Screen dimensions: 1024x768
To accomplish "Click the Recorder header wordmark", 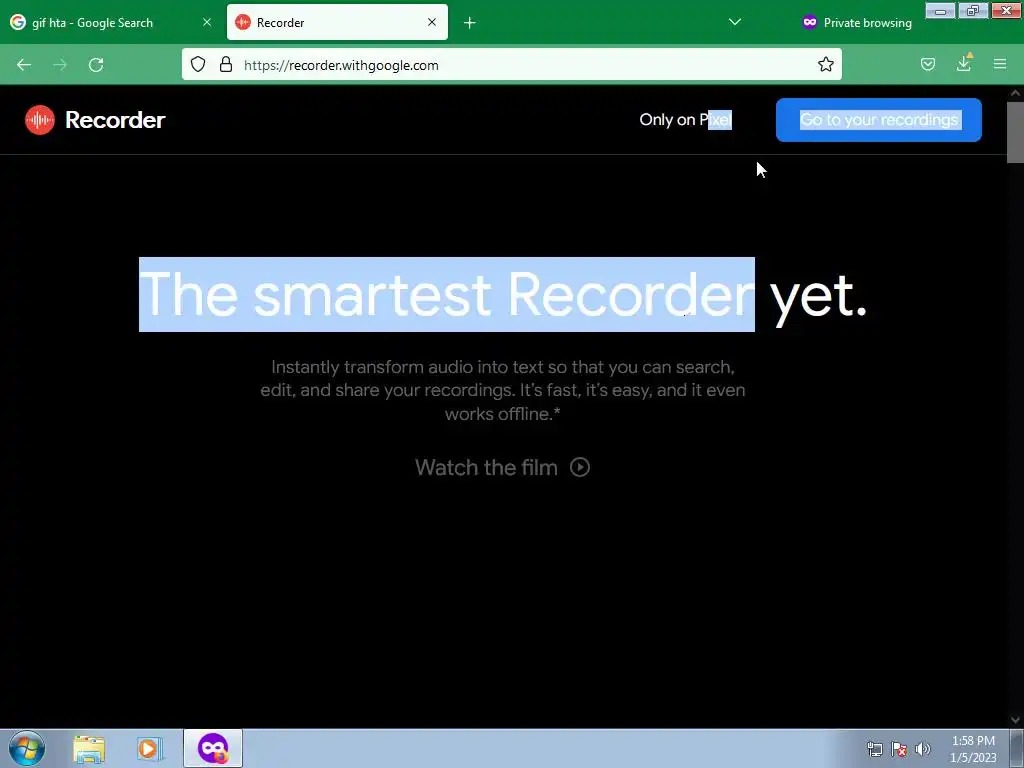I will coord(115,120).
